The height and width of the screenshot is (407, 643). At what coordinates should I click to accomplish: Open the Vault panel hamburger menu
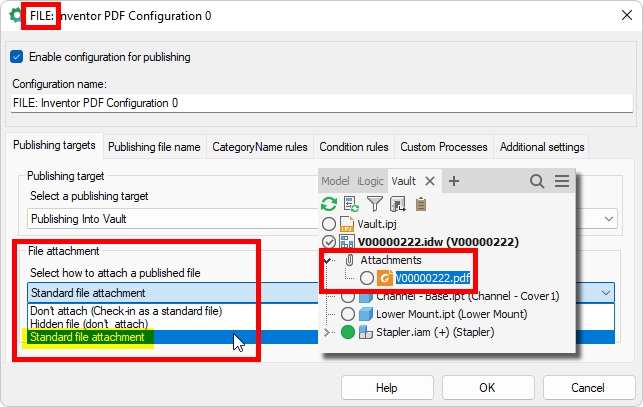(562, 181)
